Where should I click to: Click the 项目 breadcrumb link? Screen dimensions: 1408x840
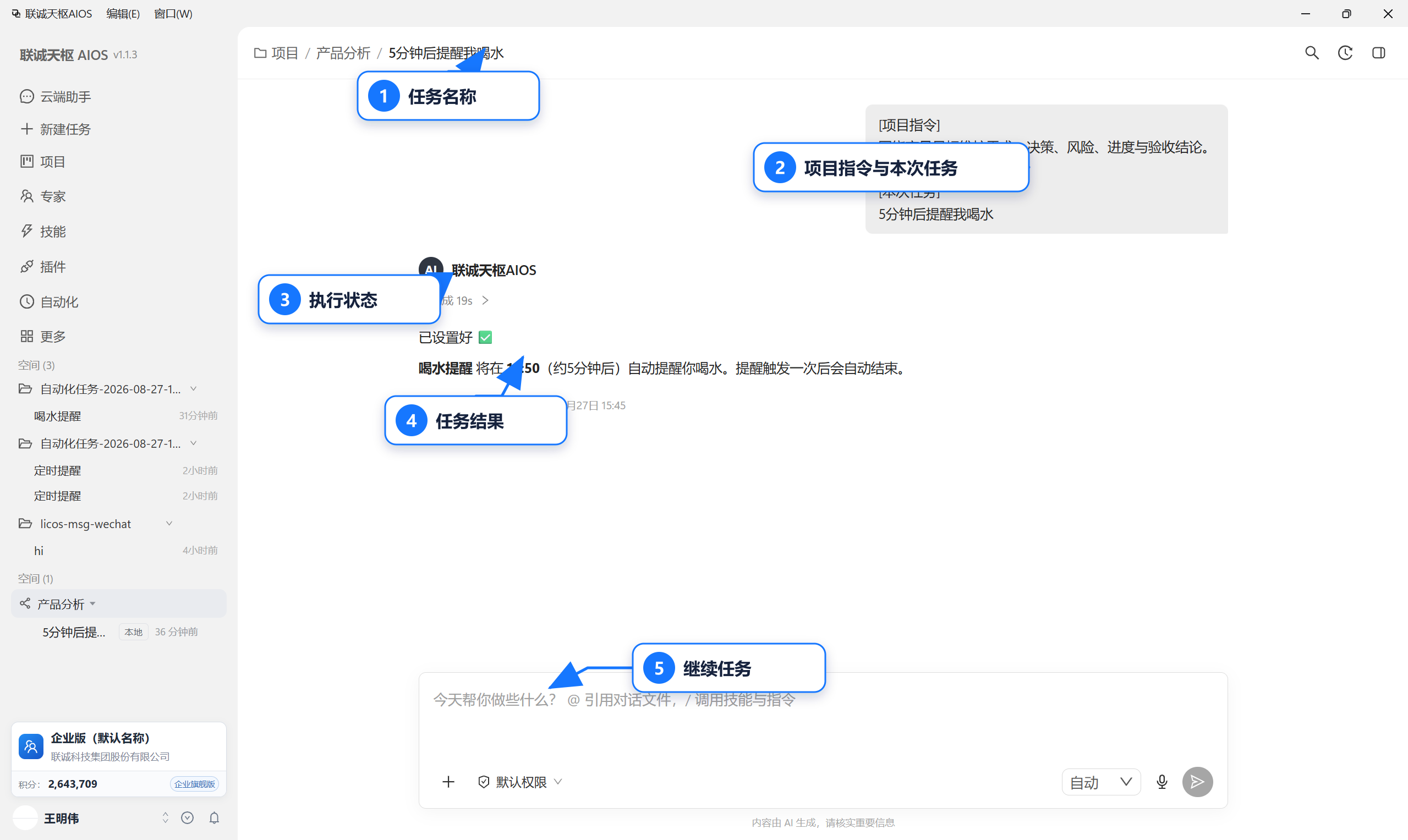[285, 53]
